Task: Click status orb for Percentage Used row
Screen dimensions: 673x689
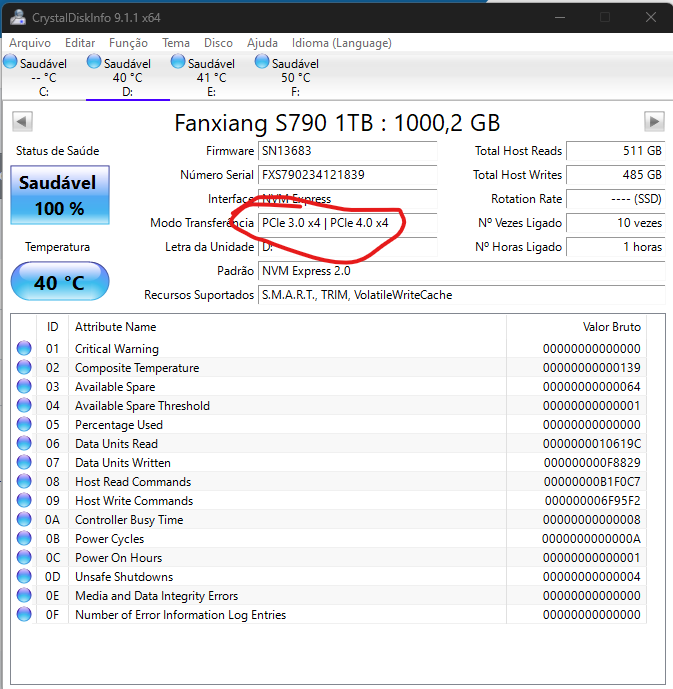Action: 24,424
